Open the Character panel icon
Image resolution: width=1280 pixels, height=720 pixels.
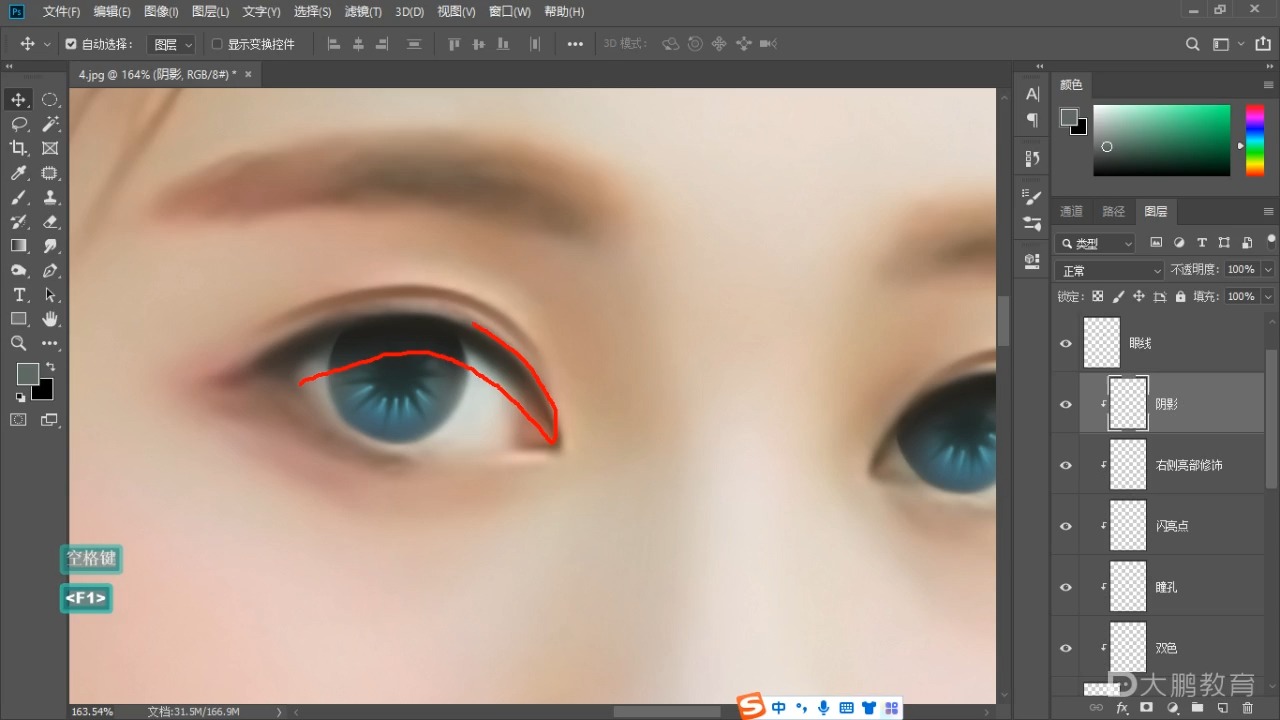[1032, 94]
